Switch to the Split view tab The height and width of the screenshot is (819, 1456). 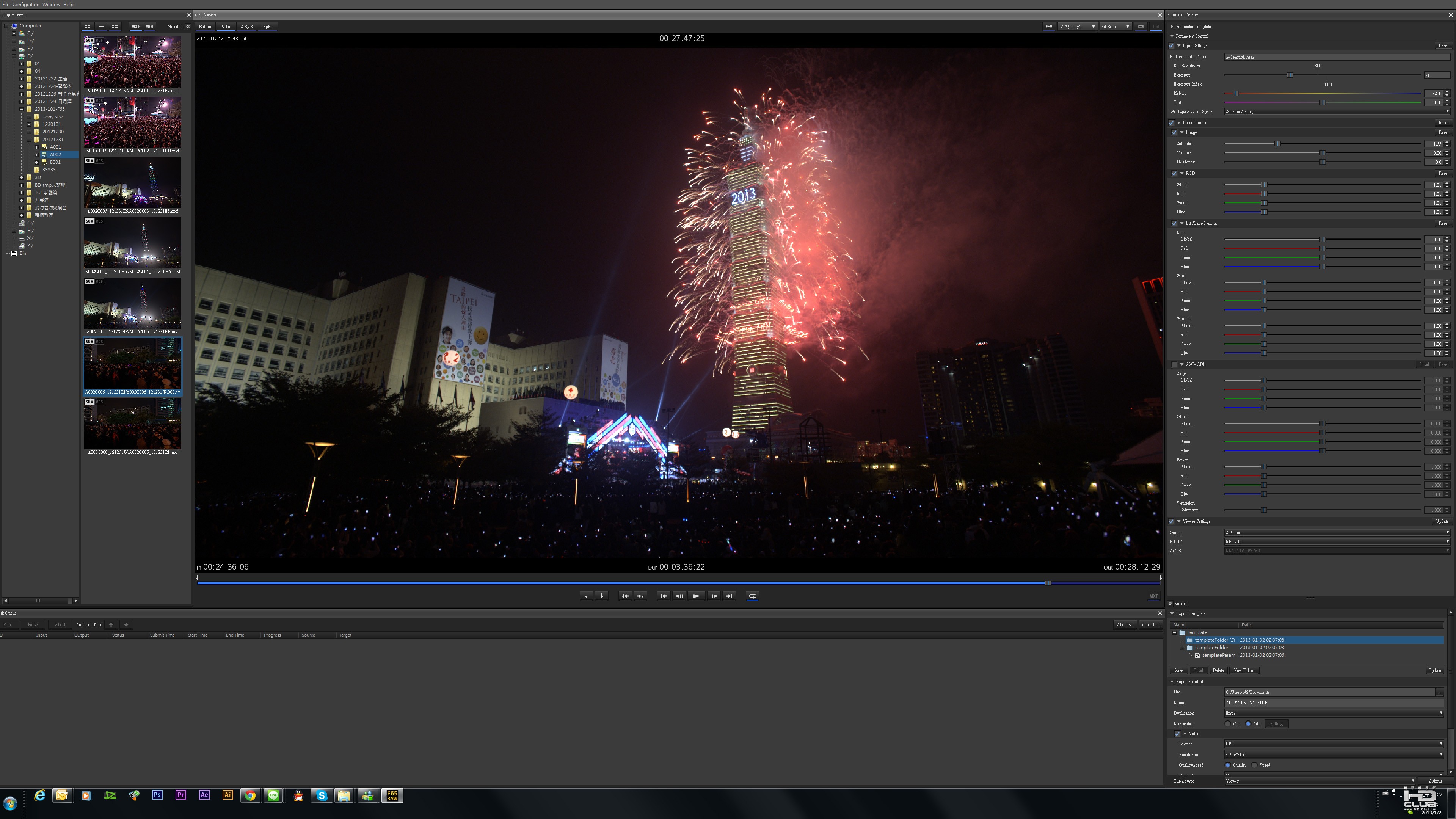pos(267,27)
